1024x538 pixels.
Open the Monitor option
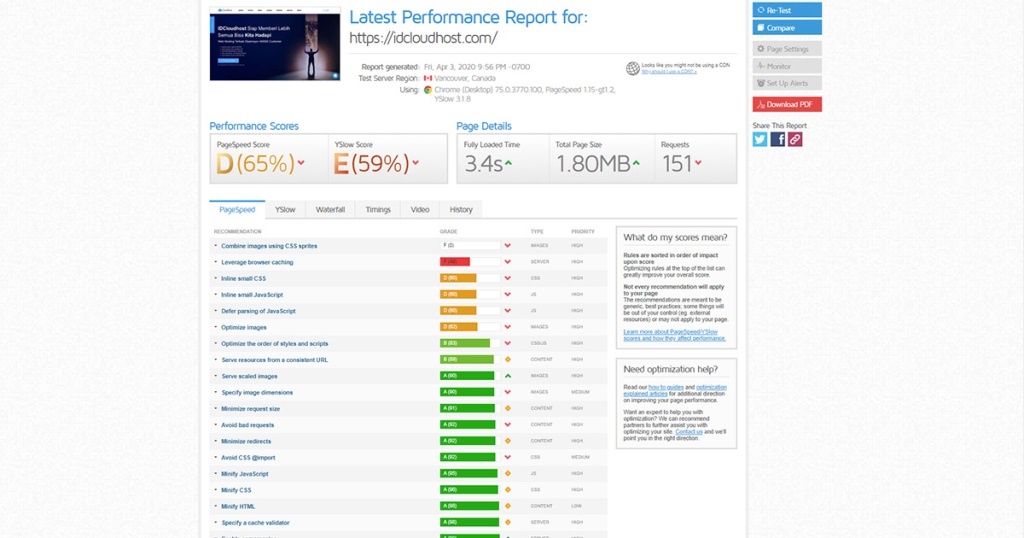tap(787, 66)
